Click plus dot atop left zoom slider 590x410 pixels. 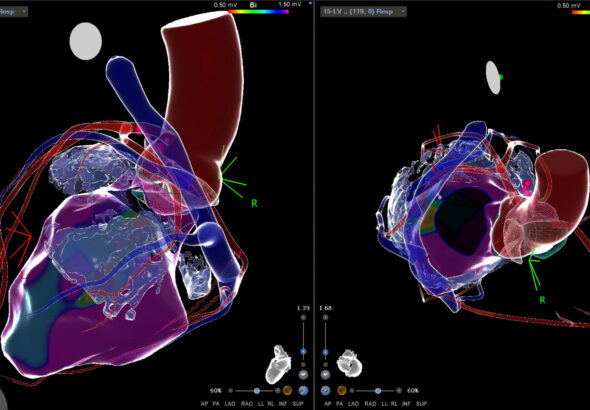303,318
